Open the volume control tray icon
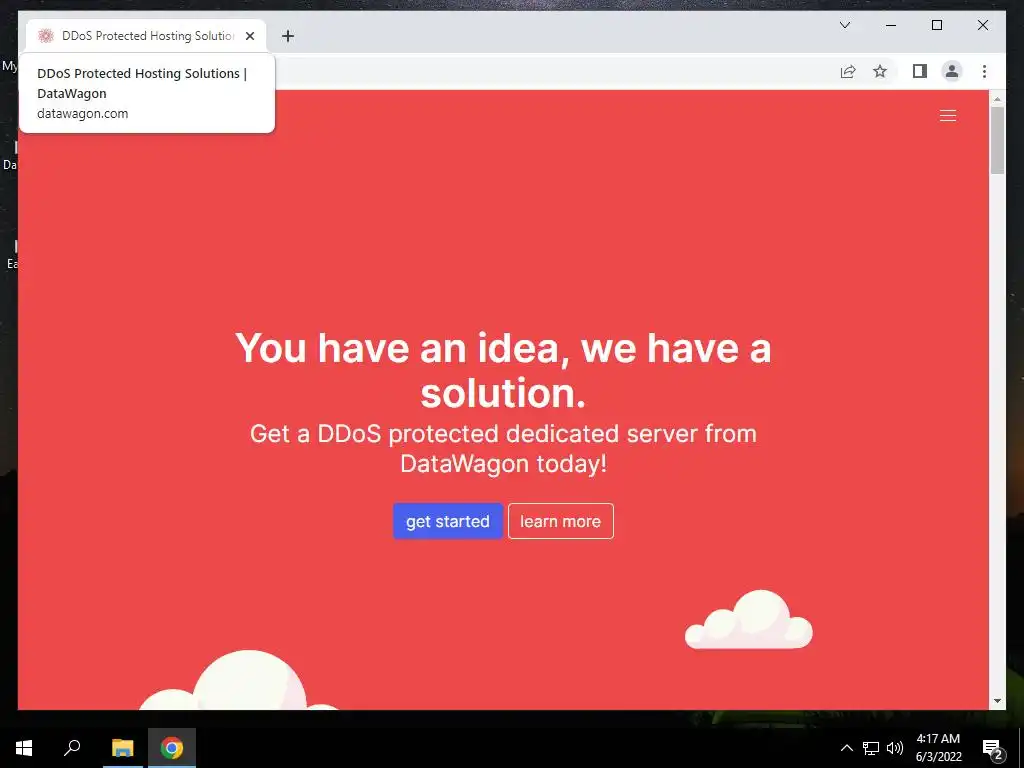This screenshot has height=768, width=1024. (x=895, y=748)
